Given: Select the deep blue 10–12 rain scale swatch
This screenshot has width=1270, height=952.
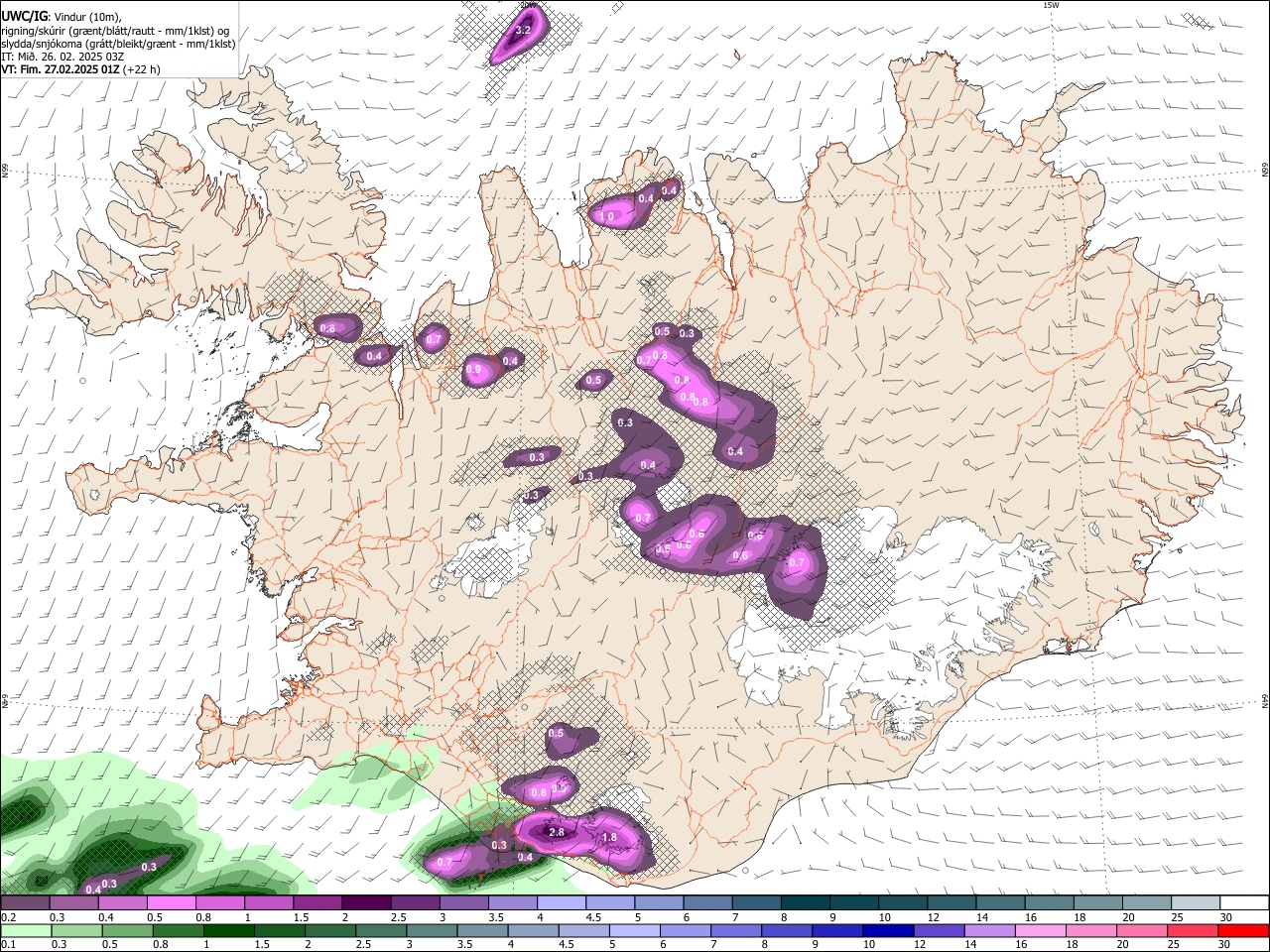Looking at the screenshot, I should (x=888, y=930).
